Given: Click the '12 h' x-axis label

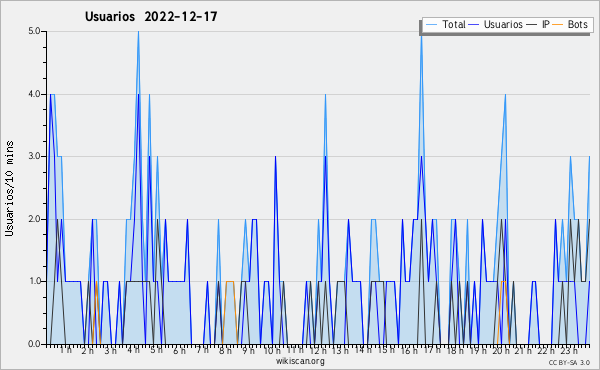Looking at the screenshot, I should click(318, 350).
